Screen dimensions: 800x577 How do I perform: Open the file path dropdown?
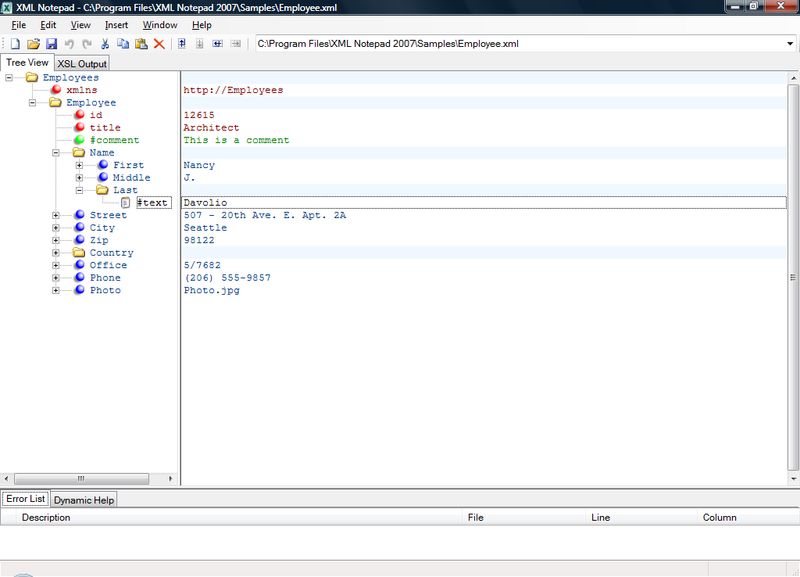(x=789, y=43)
